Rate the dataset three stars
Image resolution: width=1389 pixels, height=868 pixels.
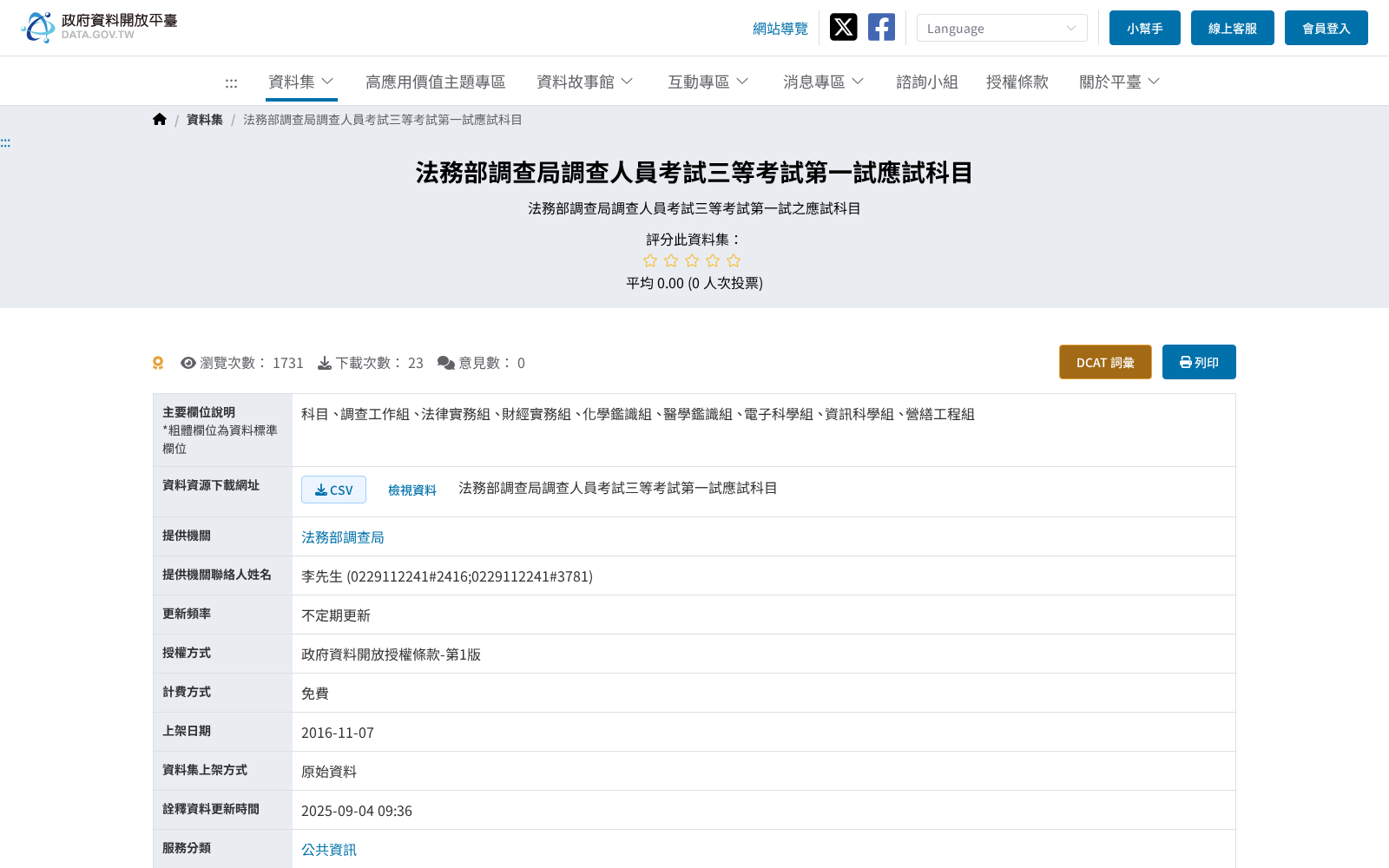click(x=692, y=260)
